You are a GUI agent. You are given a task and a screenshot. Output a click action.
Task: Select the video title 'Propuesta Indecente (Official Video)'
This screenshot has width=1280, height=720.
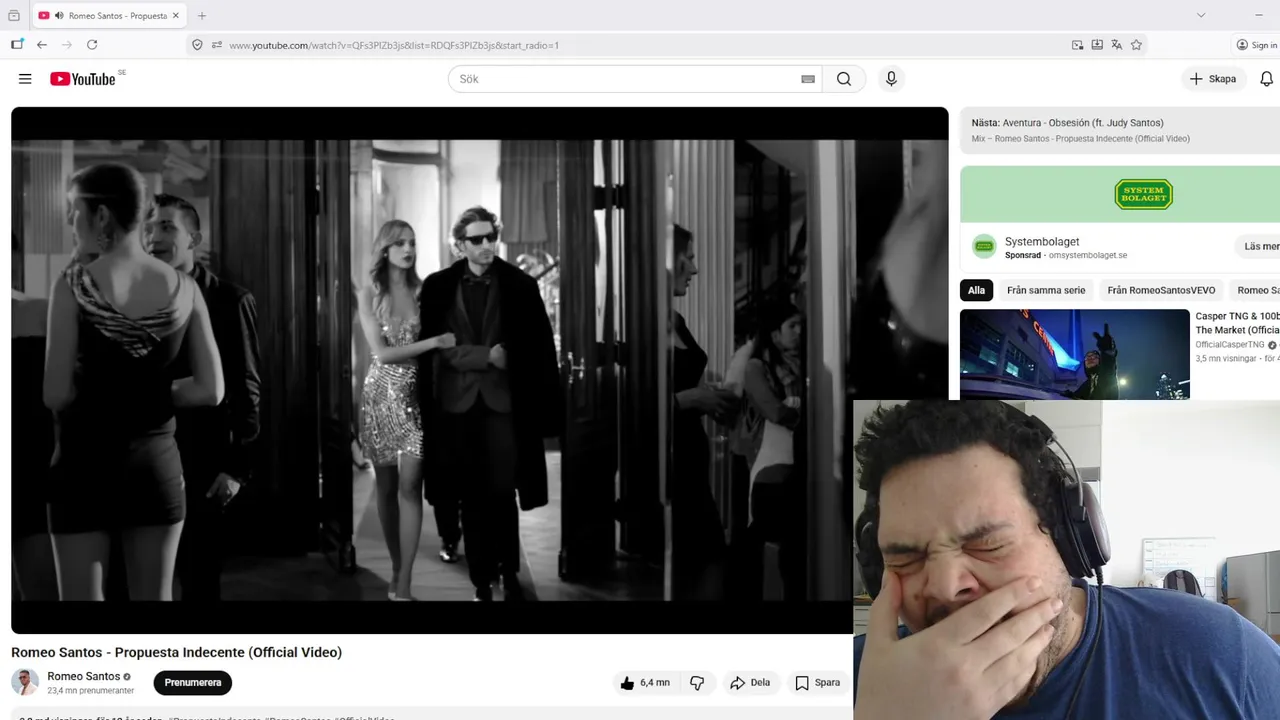(x=228, y=652)
